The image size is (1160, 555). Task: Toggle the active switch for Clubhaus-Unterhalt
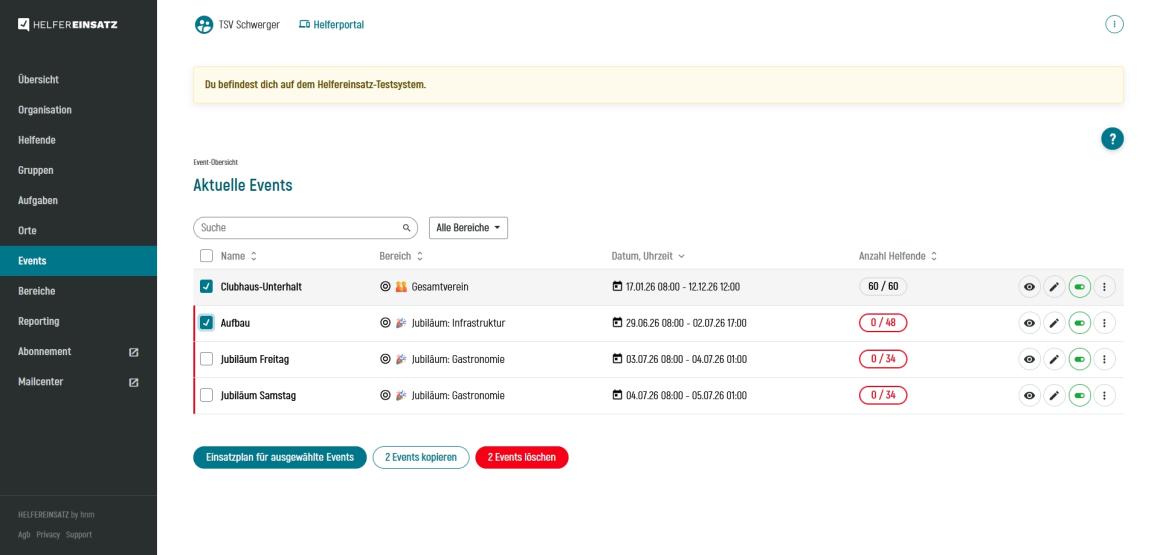[1079, 287]
